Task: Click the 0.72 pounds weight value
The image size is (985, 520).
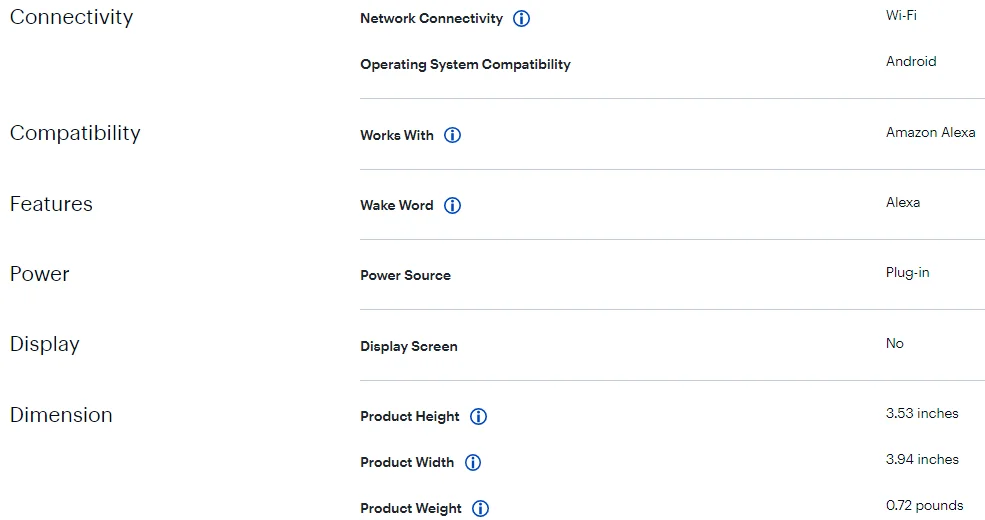Action: pos(924,505)
